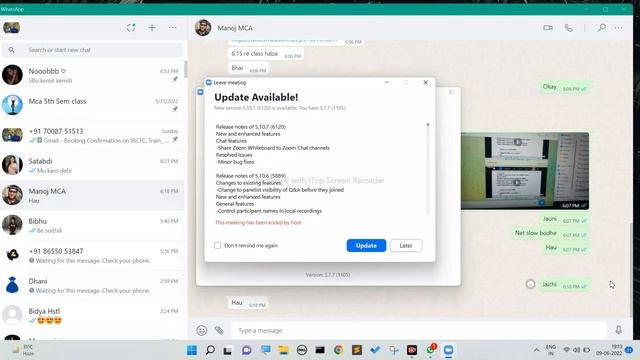Viewport: 640px width, 360px height.
Task: Click the WhatsApp status ring icon
Action: [131, 28]
